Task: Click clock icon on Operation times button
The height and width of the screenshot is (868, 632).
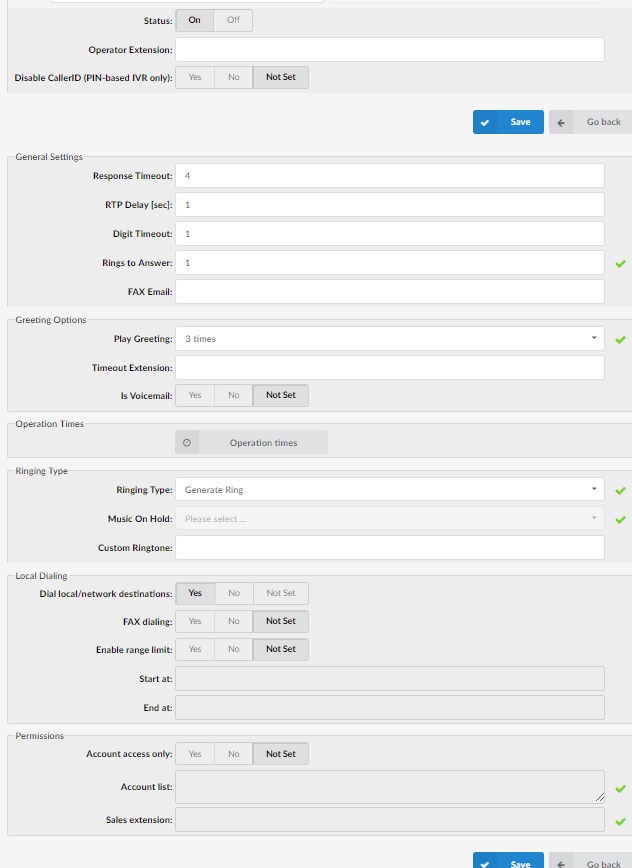Action: pos(187,443)
